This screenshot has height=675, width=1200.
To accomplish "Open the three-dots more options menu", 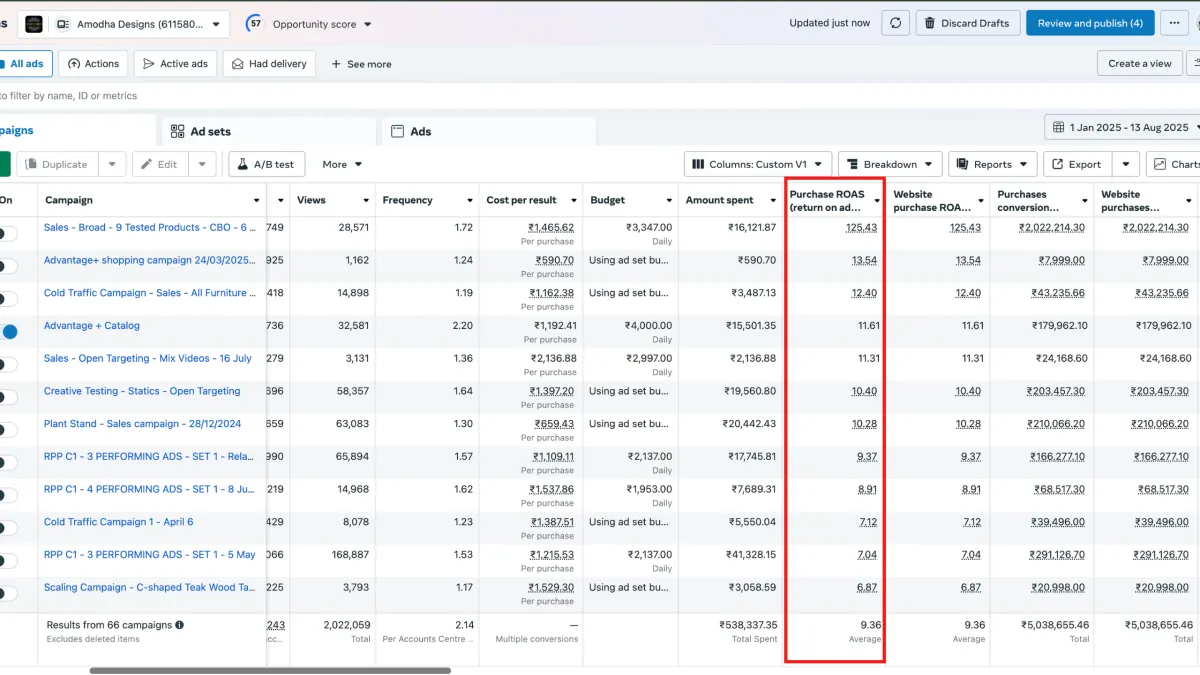I will [x=1174, y=23].
